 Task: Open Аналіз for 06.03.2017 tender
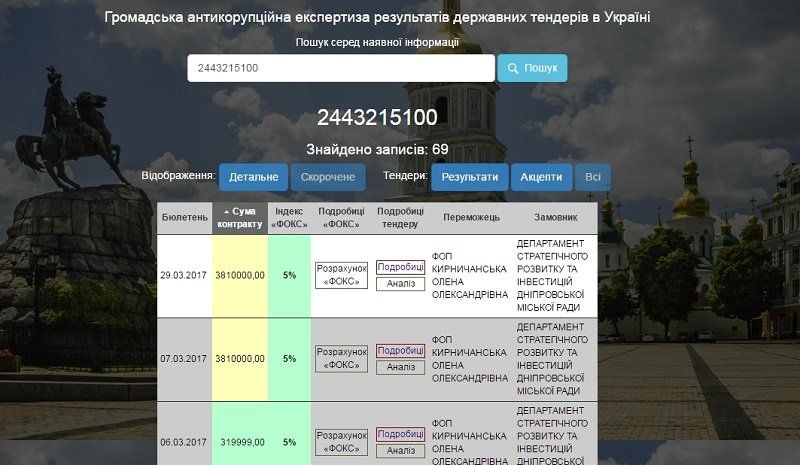click(x=401, y=451)
